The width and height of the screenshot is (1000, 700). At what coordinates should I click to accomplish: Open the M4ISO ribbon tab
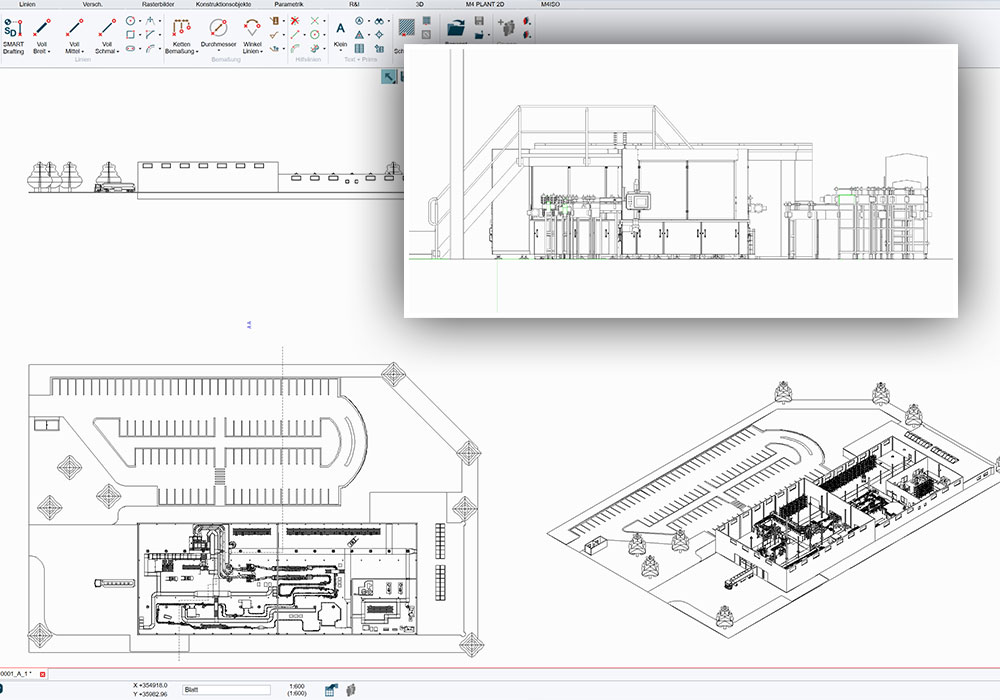coord(550,4)
